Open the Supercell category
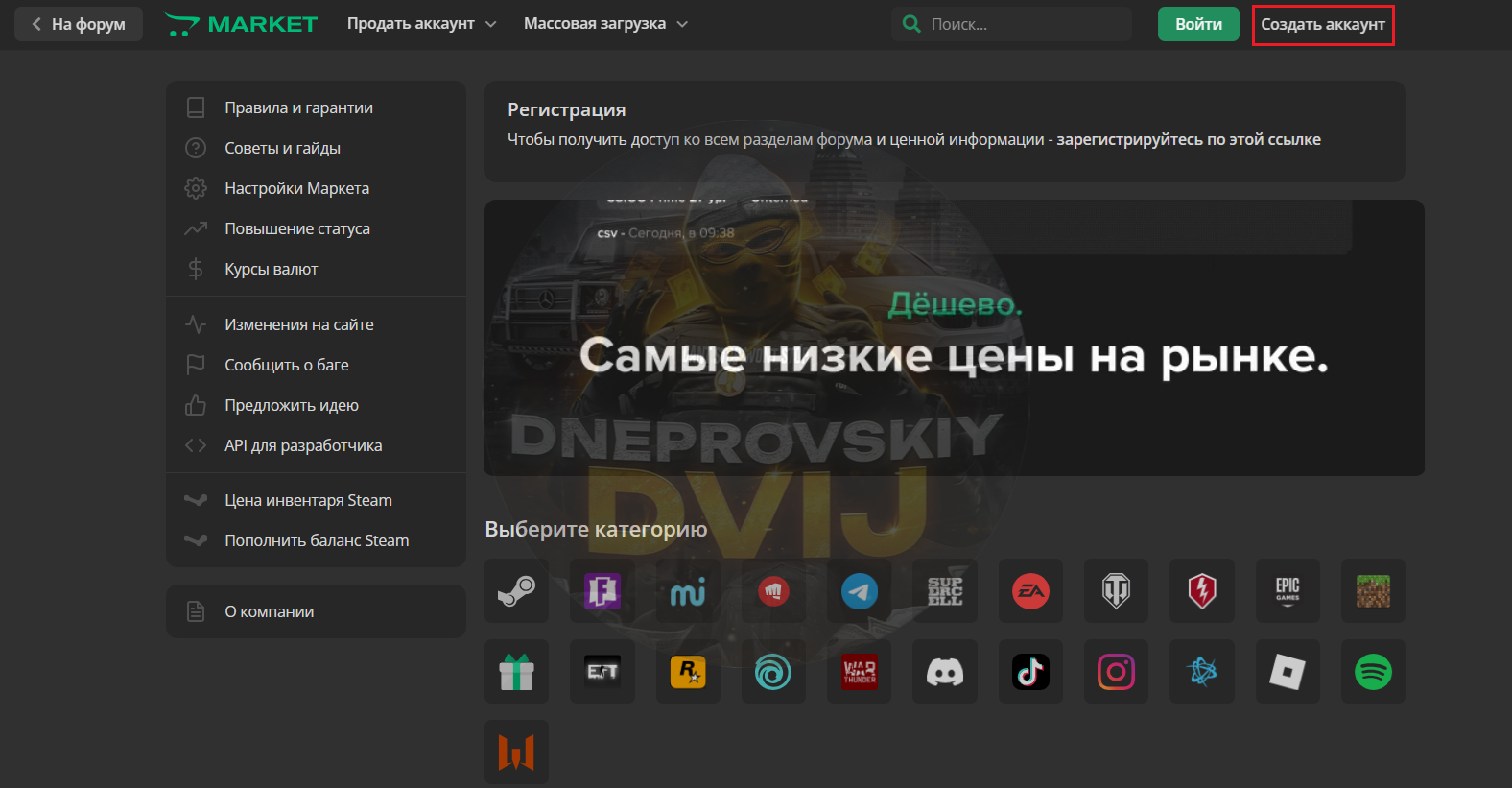 [945, 591]
